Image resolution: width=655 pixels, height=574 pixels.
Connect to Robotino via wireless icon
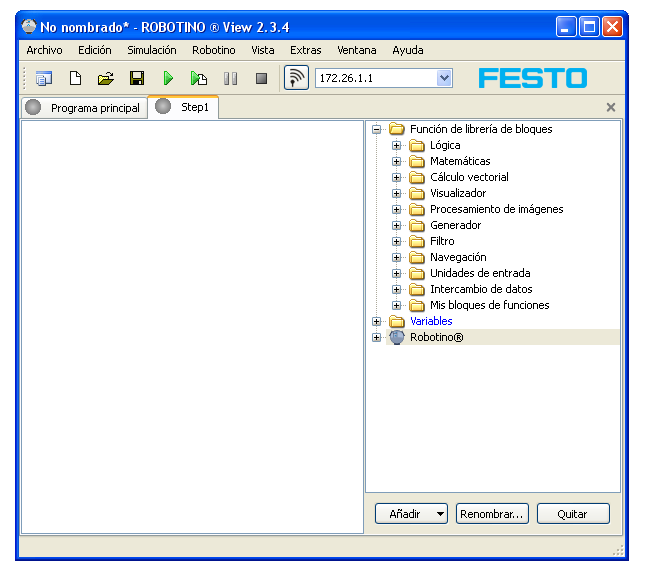coord(296,77)
